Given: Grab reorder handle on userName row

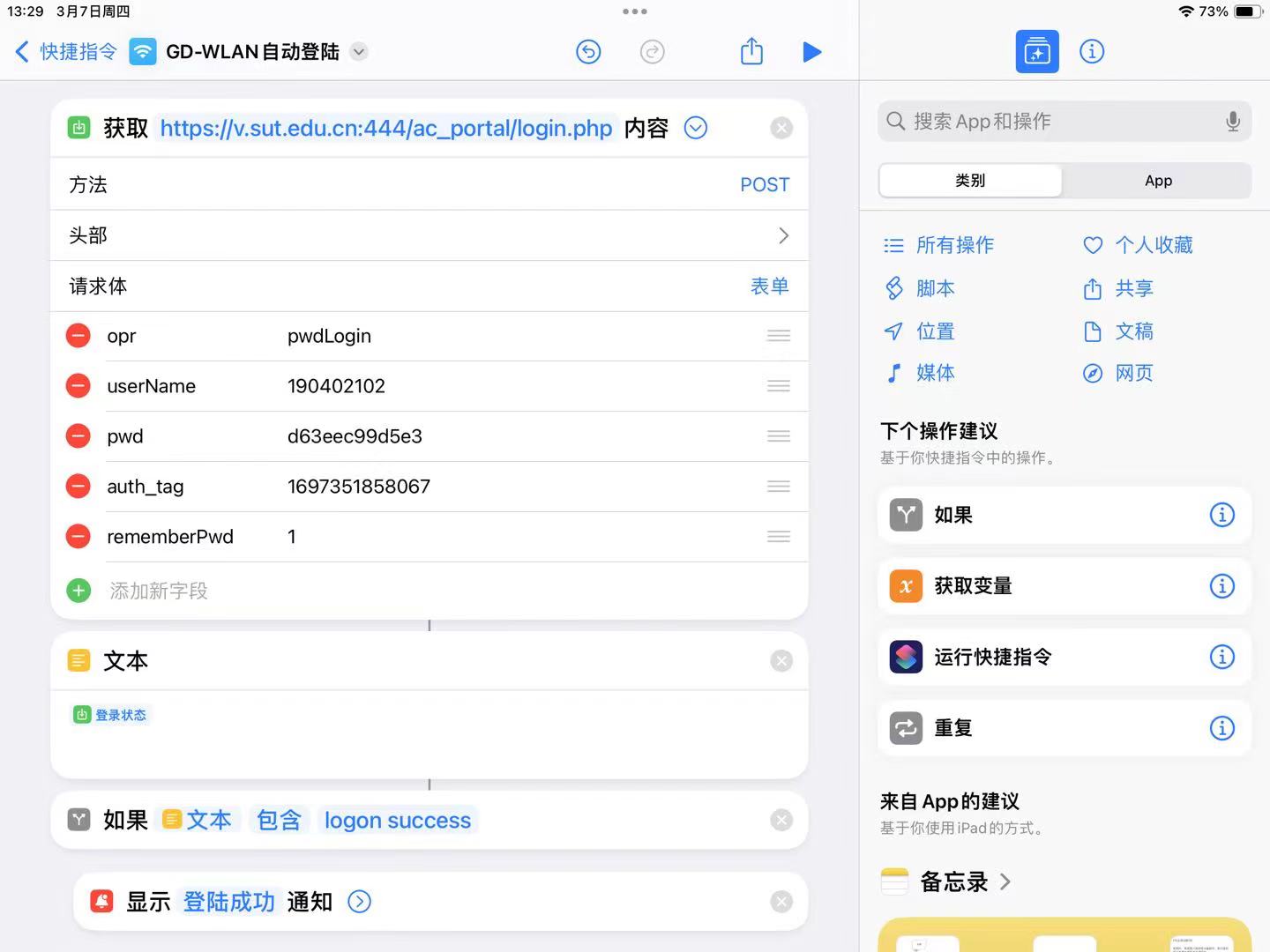Looking at the screenshot, I should pos(779,386).
